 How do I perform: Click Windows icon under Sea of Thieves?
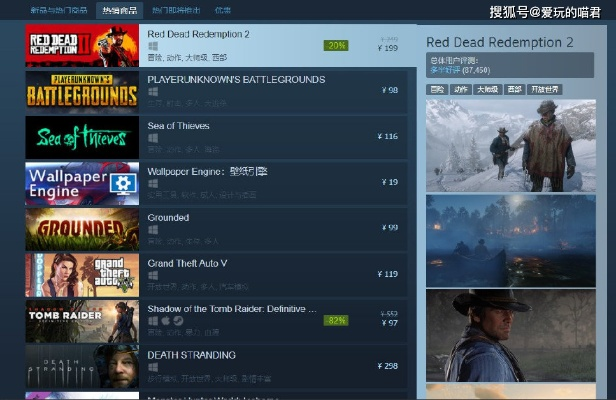click(x=153, y=138)
